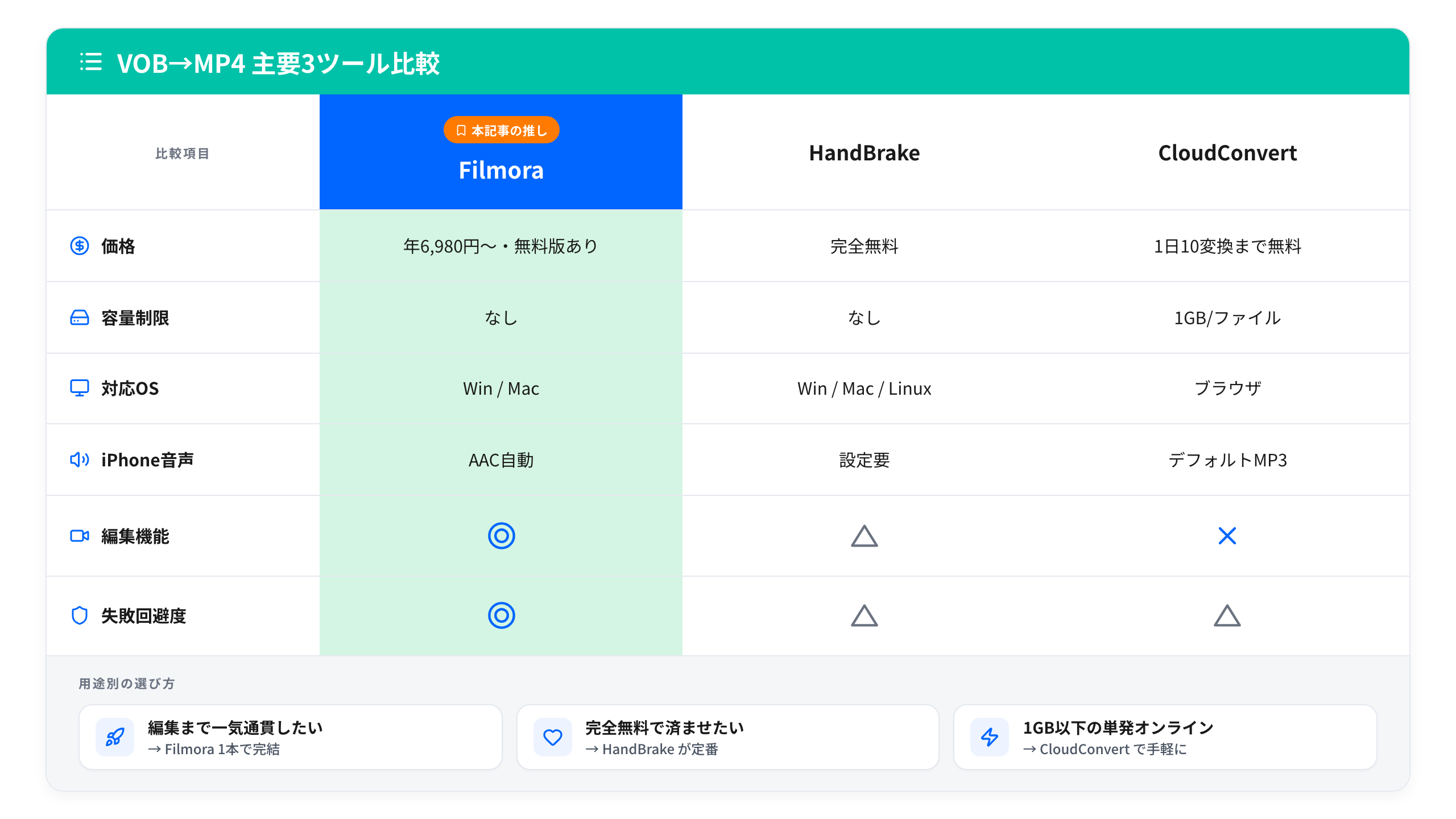Click the bookmark icon in the 本記事の推し badge
The image size is (1456, 819).
(461, 130)
